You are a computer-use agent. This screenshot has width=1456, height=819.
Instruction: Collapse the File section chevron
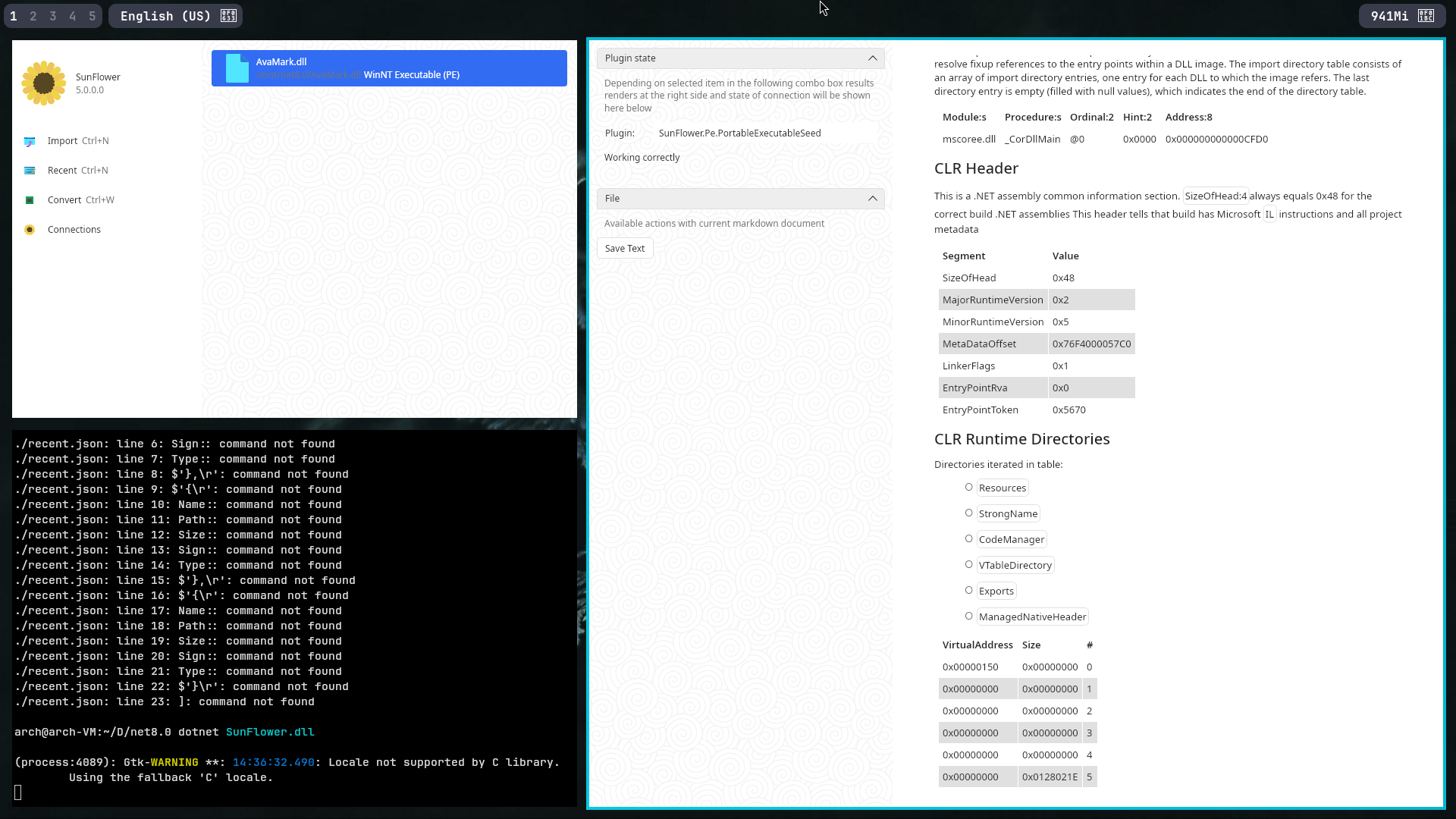(872, 199)
